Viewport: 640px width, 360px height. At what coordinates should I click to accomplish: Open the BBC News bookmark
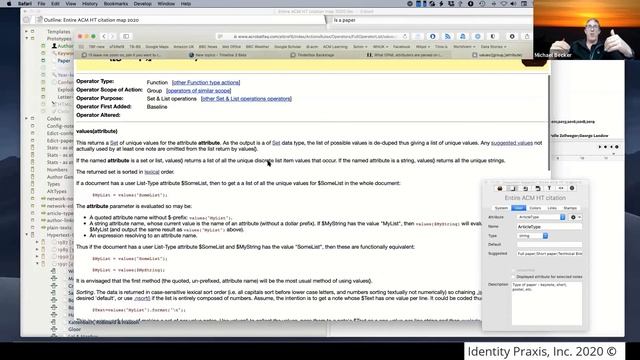click(x=208, y=47)
